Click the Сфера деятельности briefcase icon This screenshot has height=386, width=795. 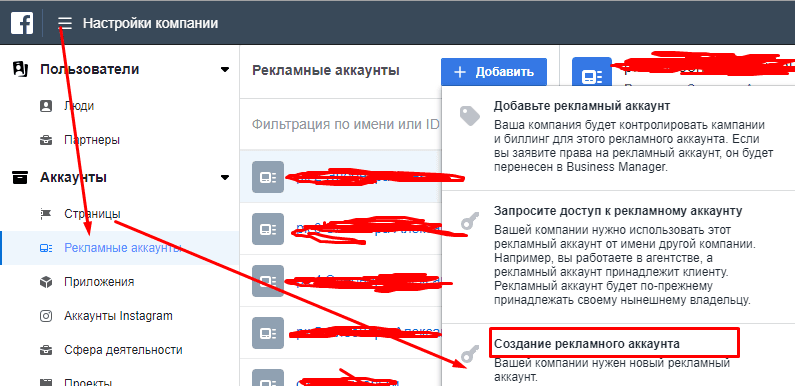[46, 350]
